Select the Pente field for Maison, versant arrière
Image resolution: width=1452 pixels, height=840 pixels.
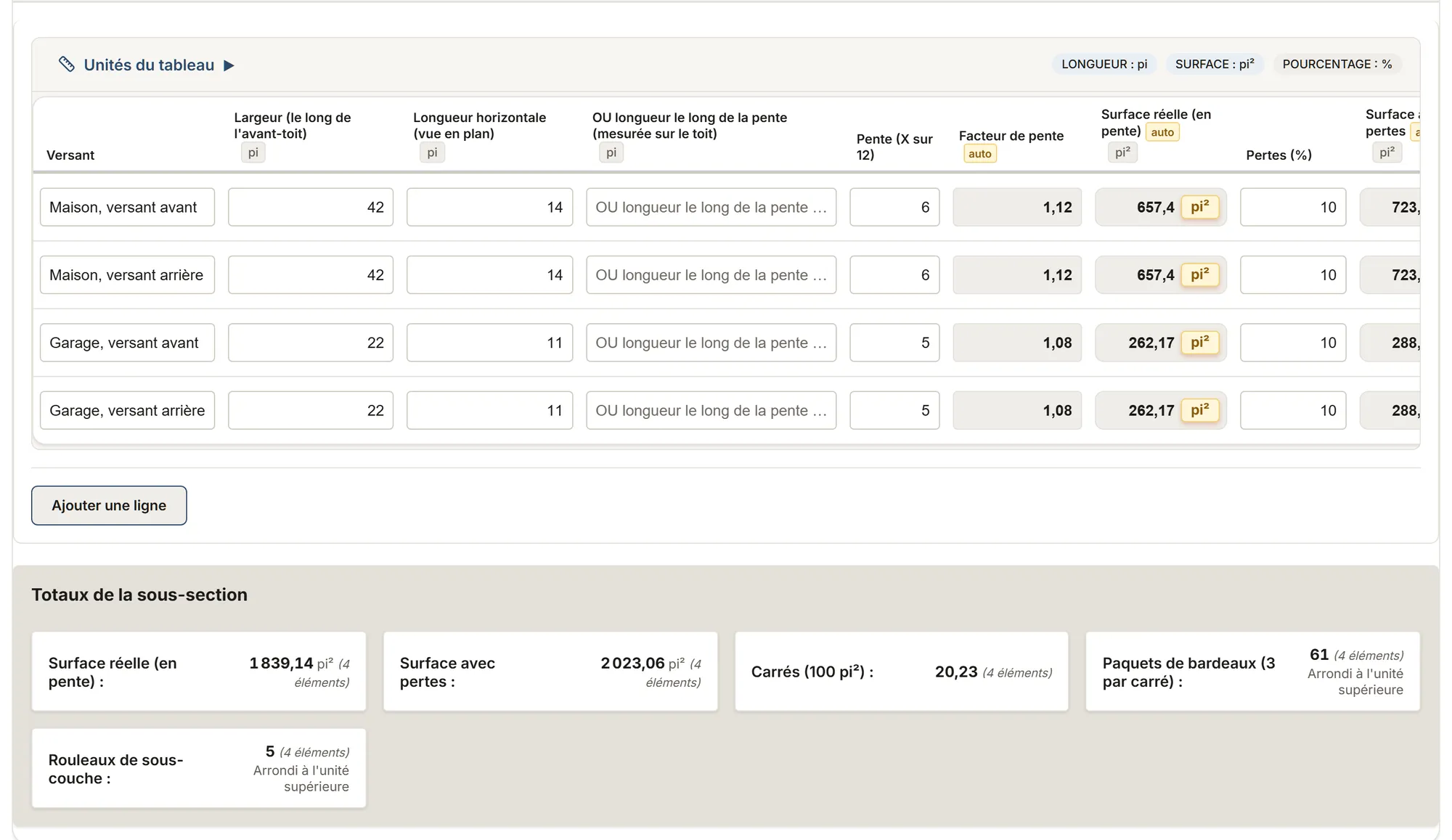click(894, 274)
